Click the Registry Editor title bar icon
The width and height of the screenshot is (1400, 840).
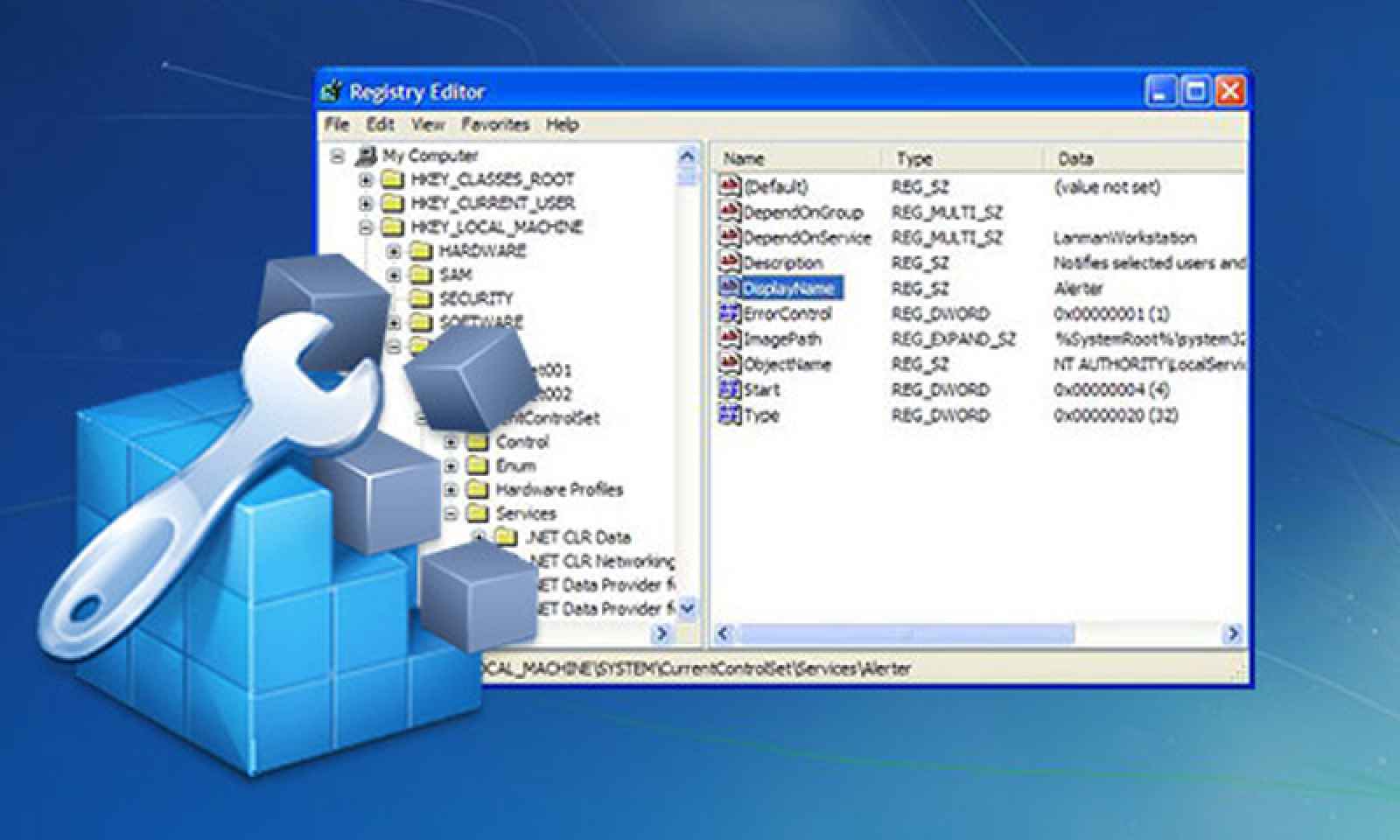[332, 91]
